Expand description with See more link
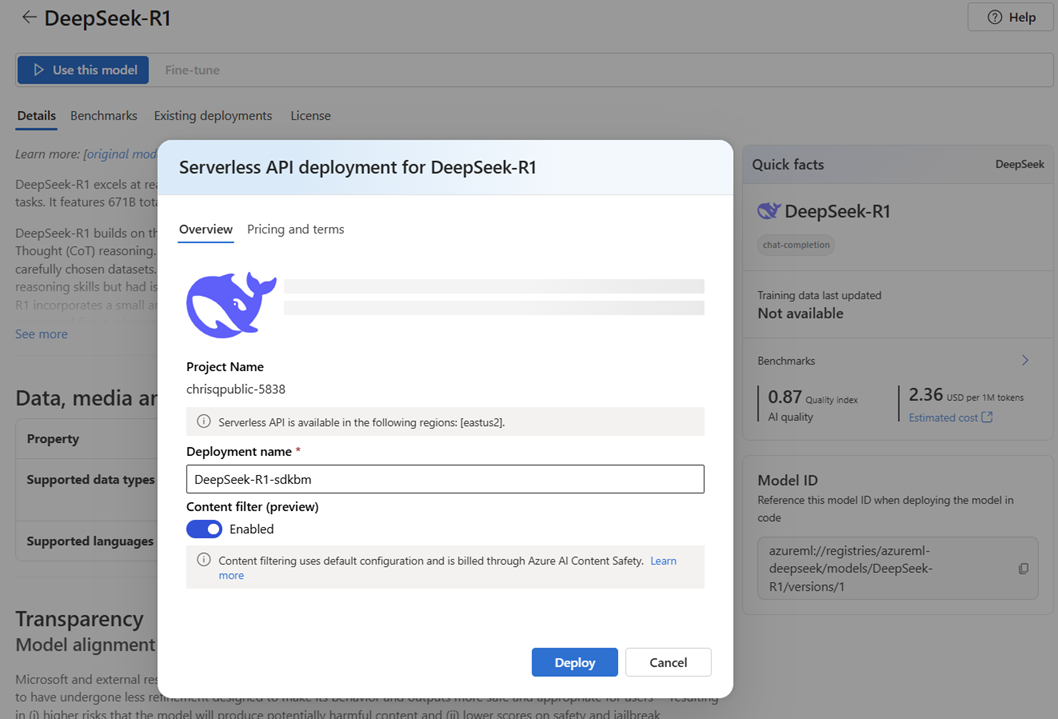The height and width of the screenshot is (719, 1058). click(x=42, y=334)
